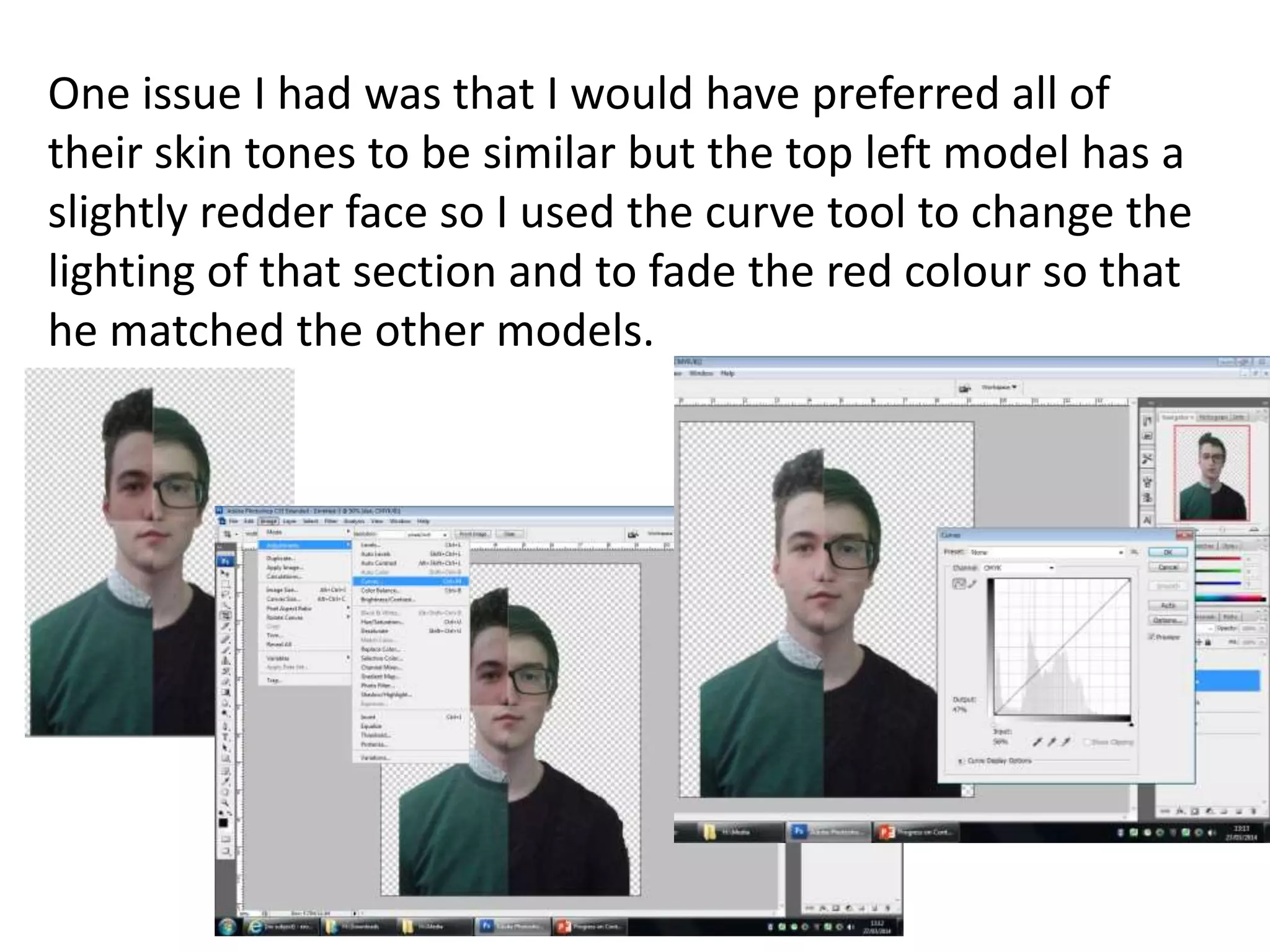Open the Downloads folder taskbar button
The height and width of the screenshot is (952, 1270).
(x=358, y=927)
